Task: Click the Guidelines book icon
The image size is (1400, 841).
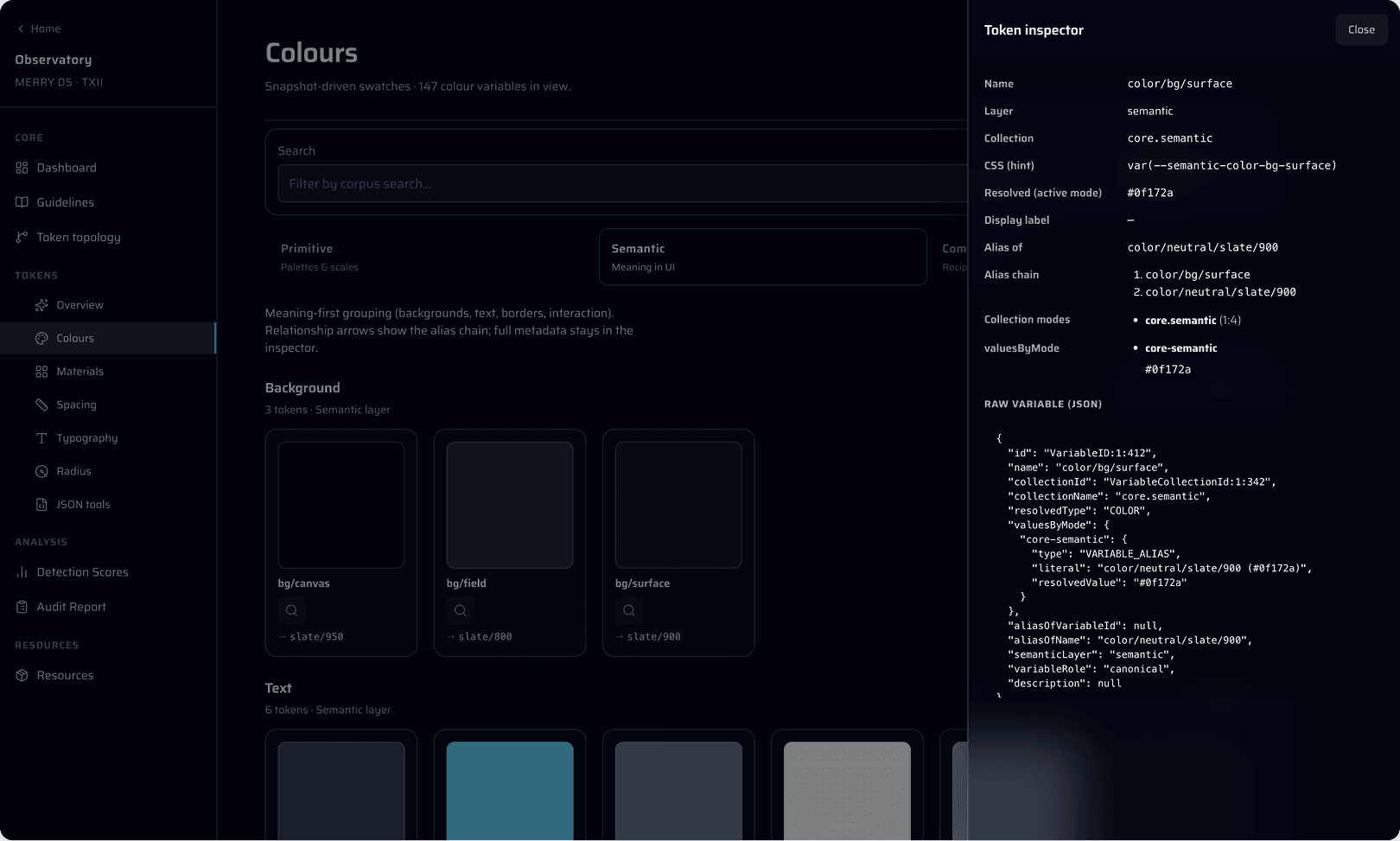Action: pos(22,202)
